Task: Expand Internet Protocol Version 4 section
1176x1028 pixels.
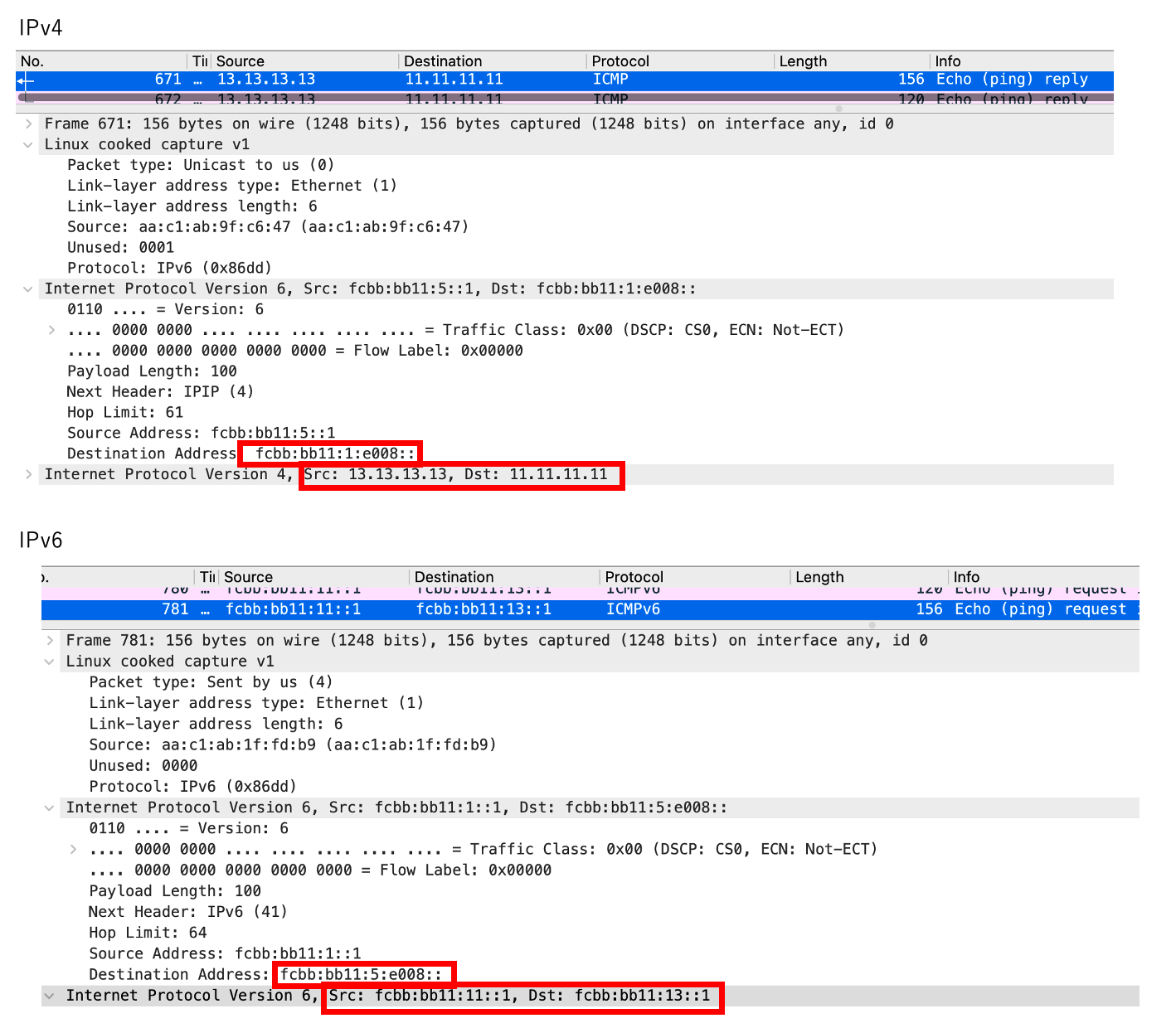Action: tap(28, 474)
